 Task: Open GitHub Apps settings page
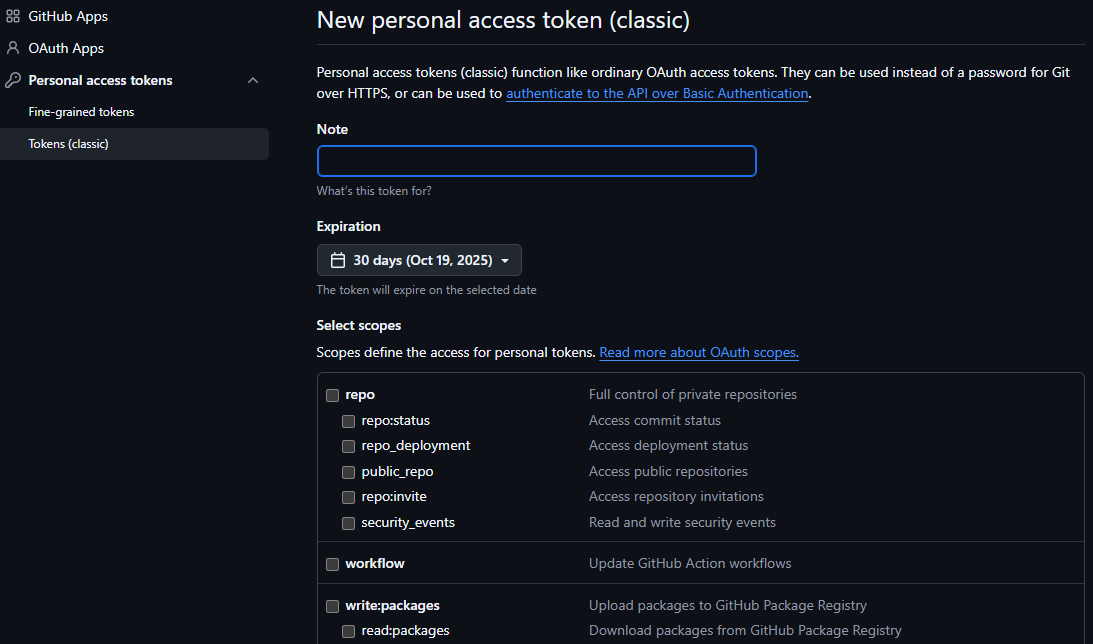(68, 16)
